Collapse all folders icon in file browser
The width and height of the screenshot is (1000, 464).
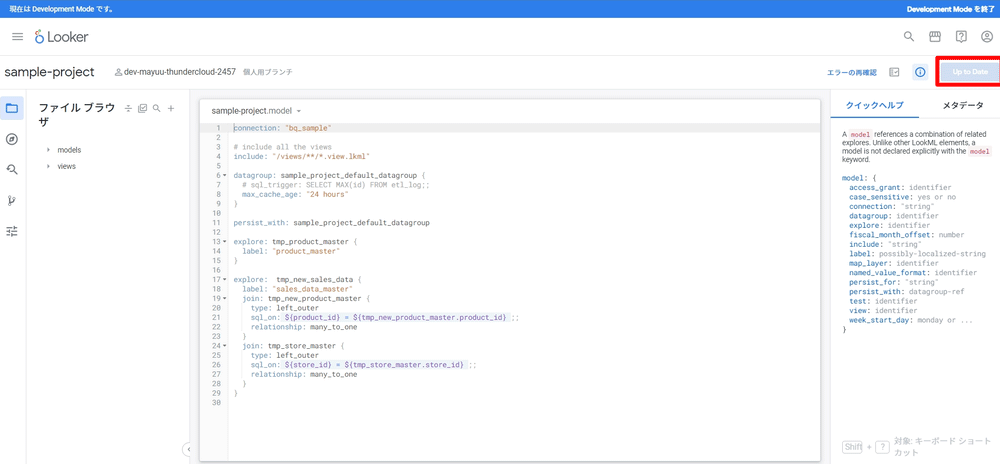coord(128,108)
